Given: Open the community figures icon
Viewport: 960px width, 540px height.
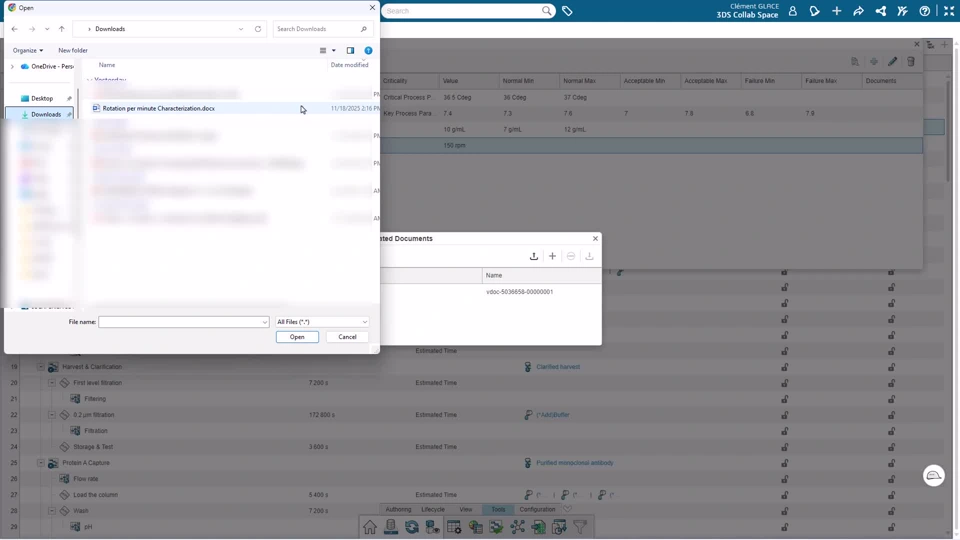Looking at the screenshot, I should pos(902,11).
